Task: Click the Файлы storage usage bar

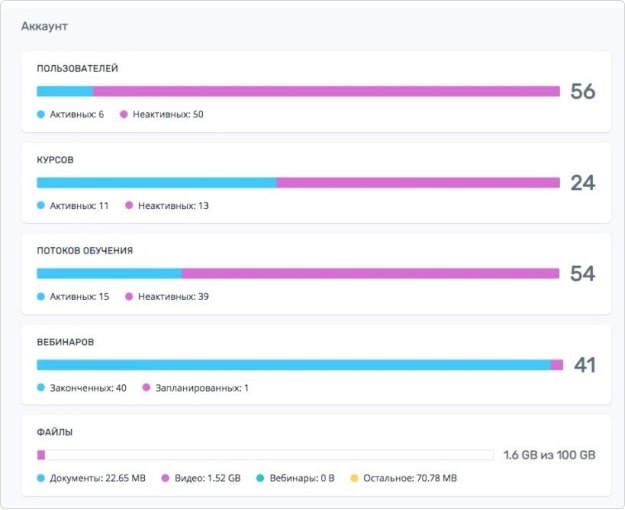Action: click(265, 455)
